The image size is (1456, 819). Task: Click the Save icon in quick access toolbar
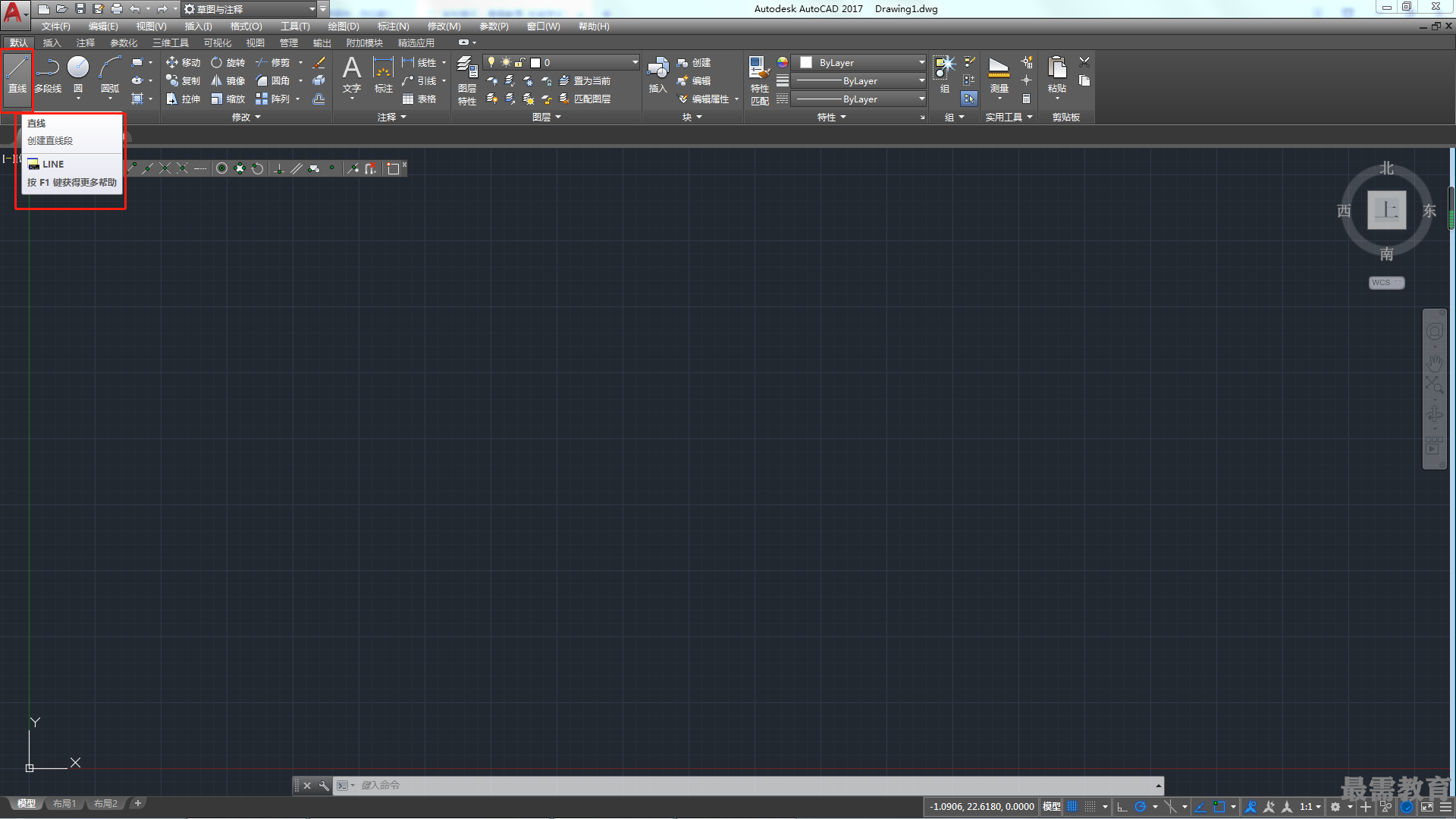(80, 9)
